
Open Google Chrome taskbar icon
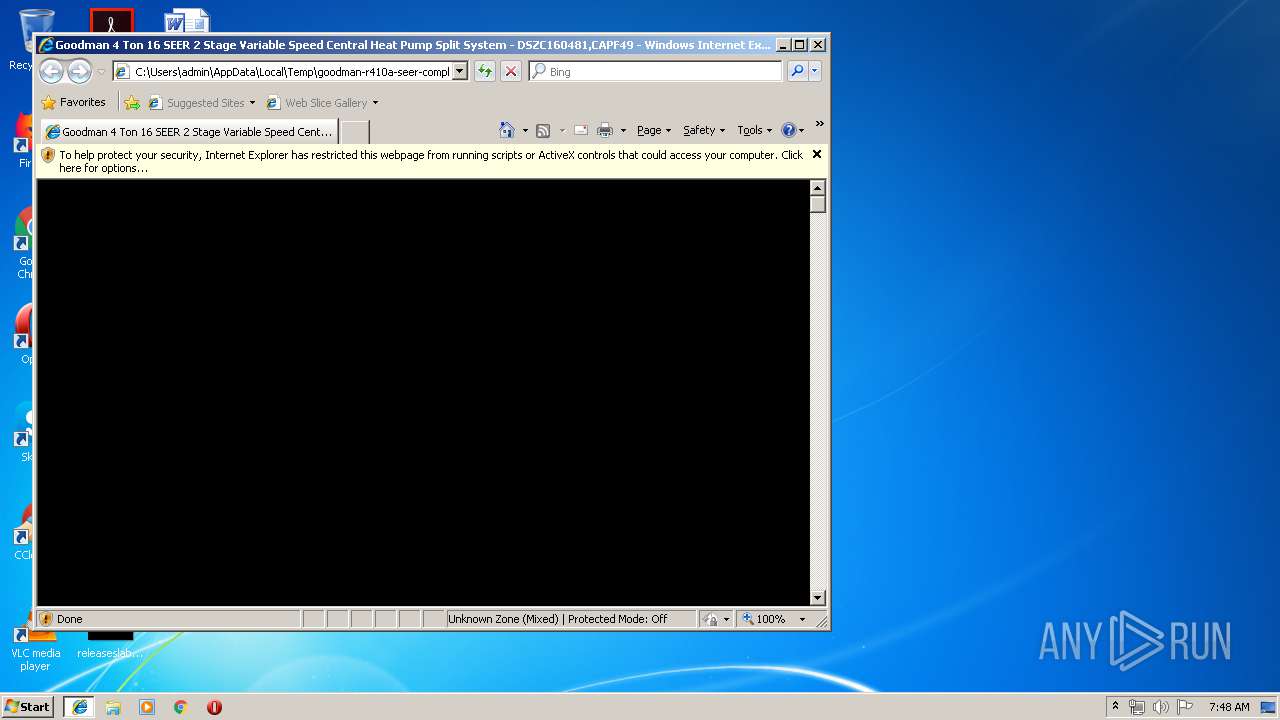[x=181, y=707]
